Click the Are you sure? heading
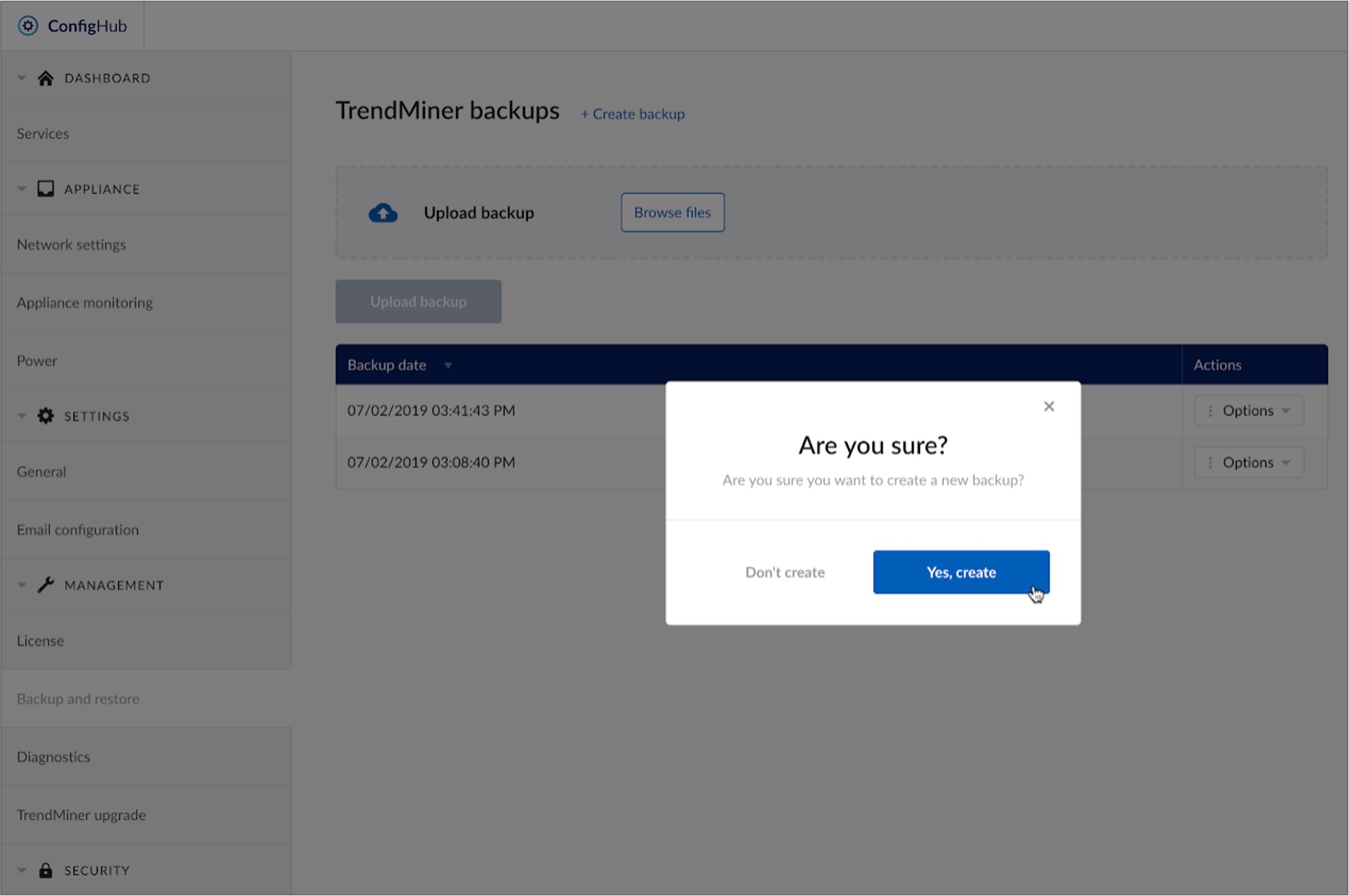The image size is (1349, 896). click(873, 445)
